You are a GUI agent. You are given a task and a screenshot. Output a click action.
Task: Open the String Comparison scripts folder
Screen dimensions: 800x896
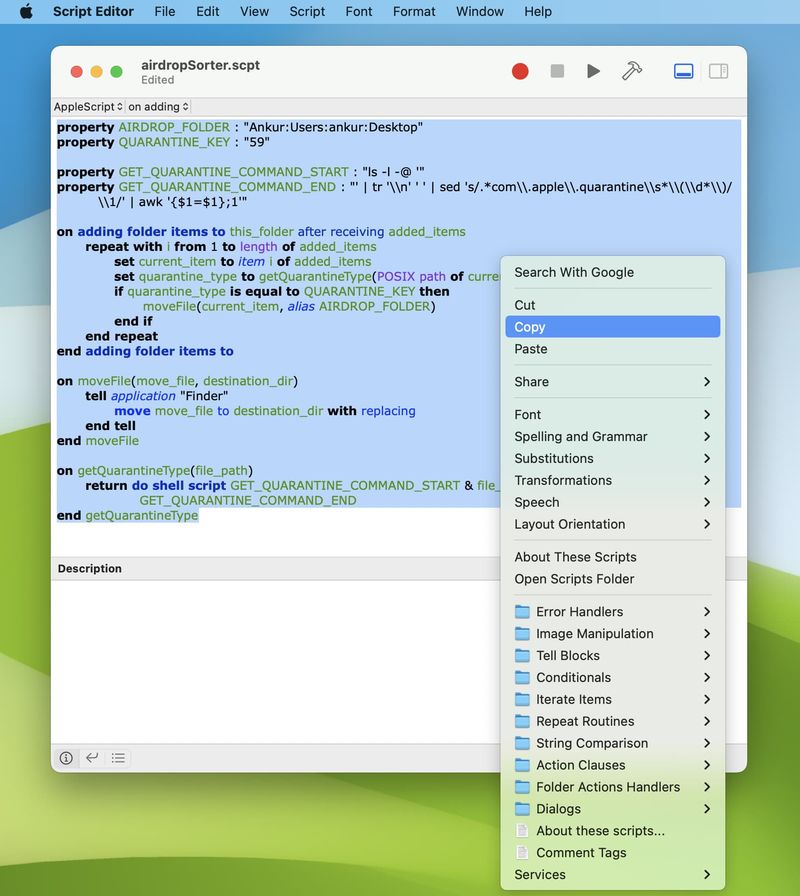(x=613, y=743)
